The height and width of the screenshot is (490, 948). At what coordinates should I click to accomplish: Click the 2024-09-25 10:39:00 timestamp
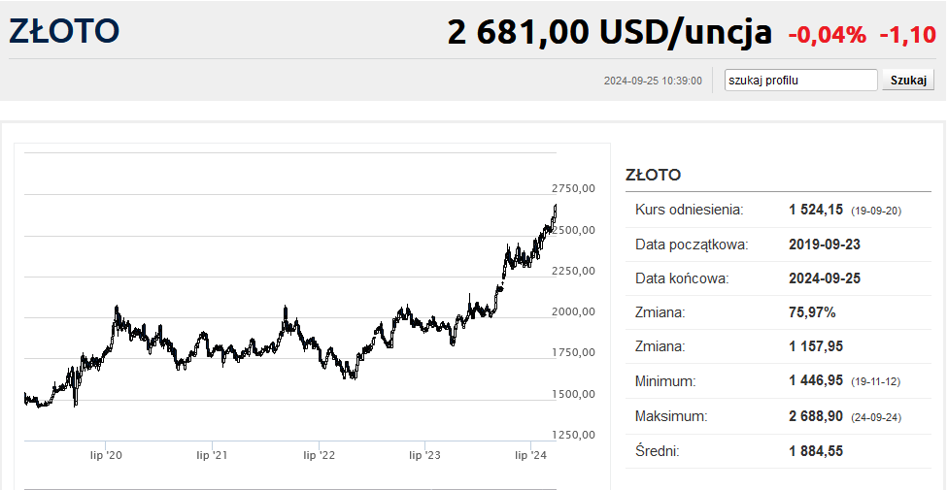coord(653,81)
